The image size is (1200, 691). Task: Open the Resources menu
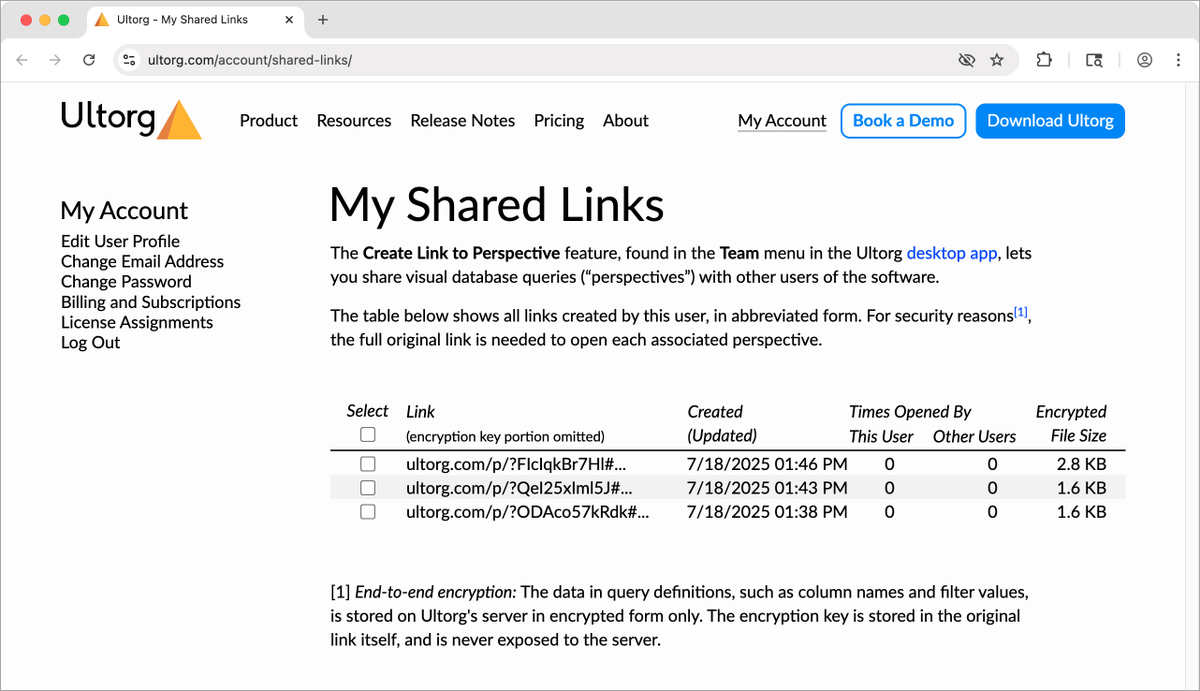(x=354, y=121)
